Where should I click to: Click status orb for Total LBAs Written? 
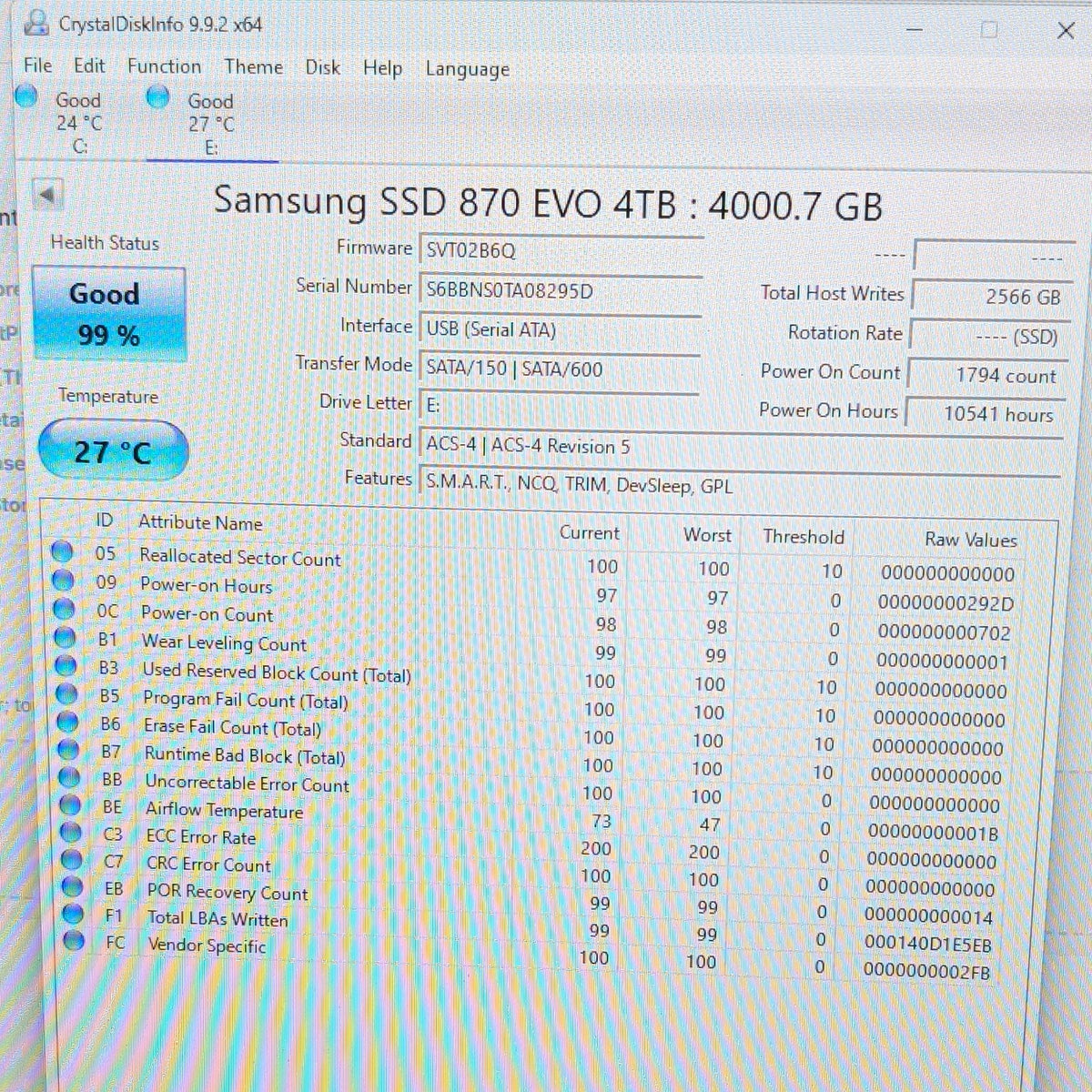(x=74, y=914)
